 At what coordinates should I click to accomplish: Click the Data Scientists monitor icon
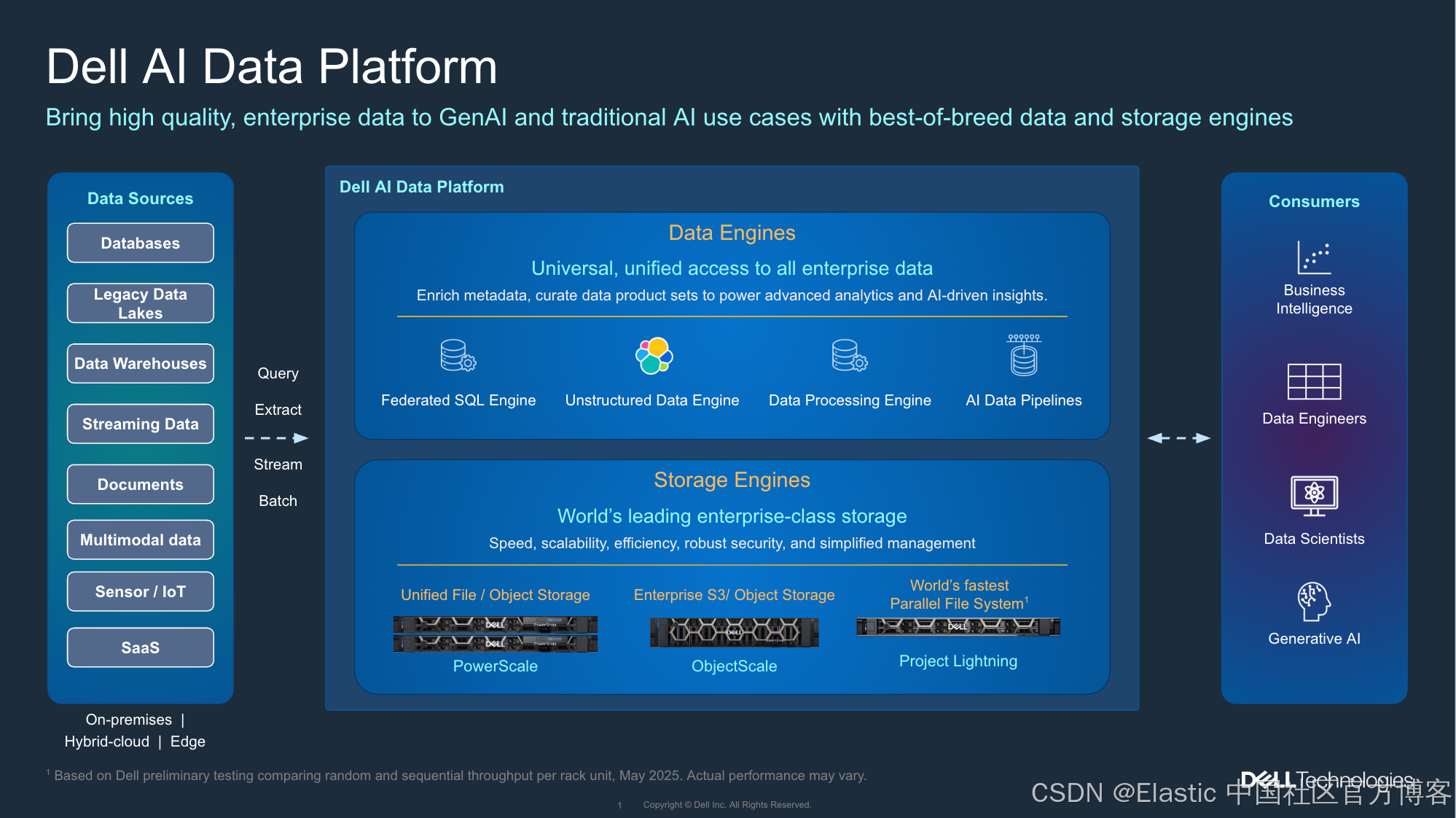pyautogui.click(x=1314, y=496)
